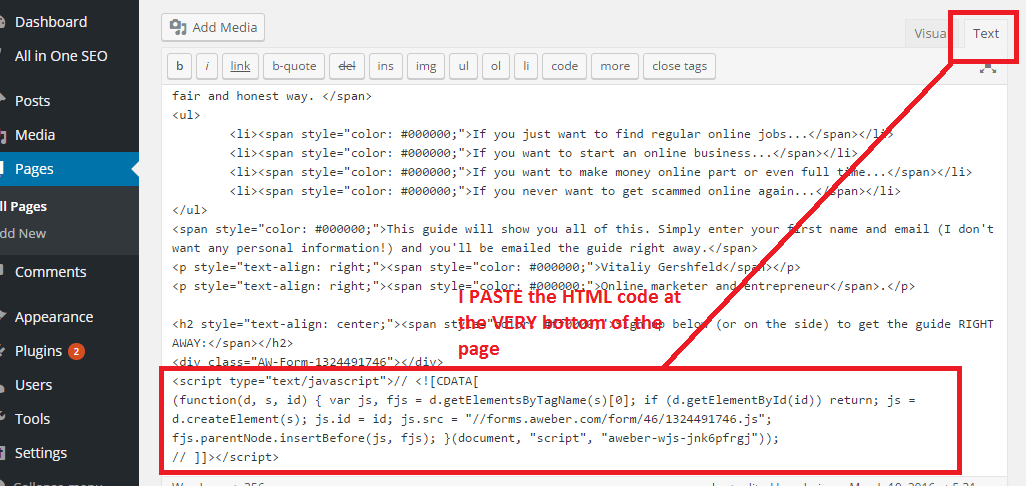This screenshot has height=486, width=1026.
Task: Click the Plugins update count badge
Action: (76, 352)
